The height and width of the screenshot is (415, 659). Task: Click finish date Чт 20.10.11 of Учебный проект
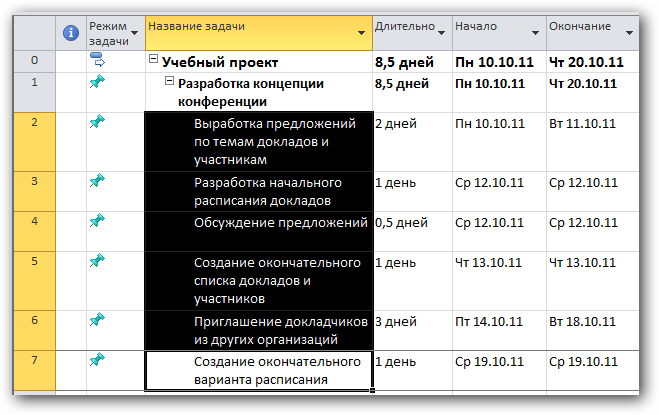pos(593,61)
